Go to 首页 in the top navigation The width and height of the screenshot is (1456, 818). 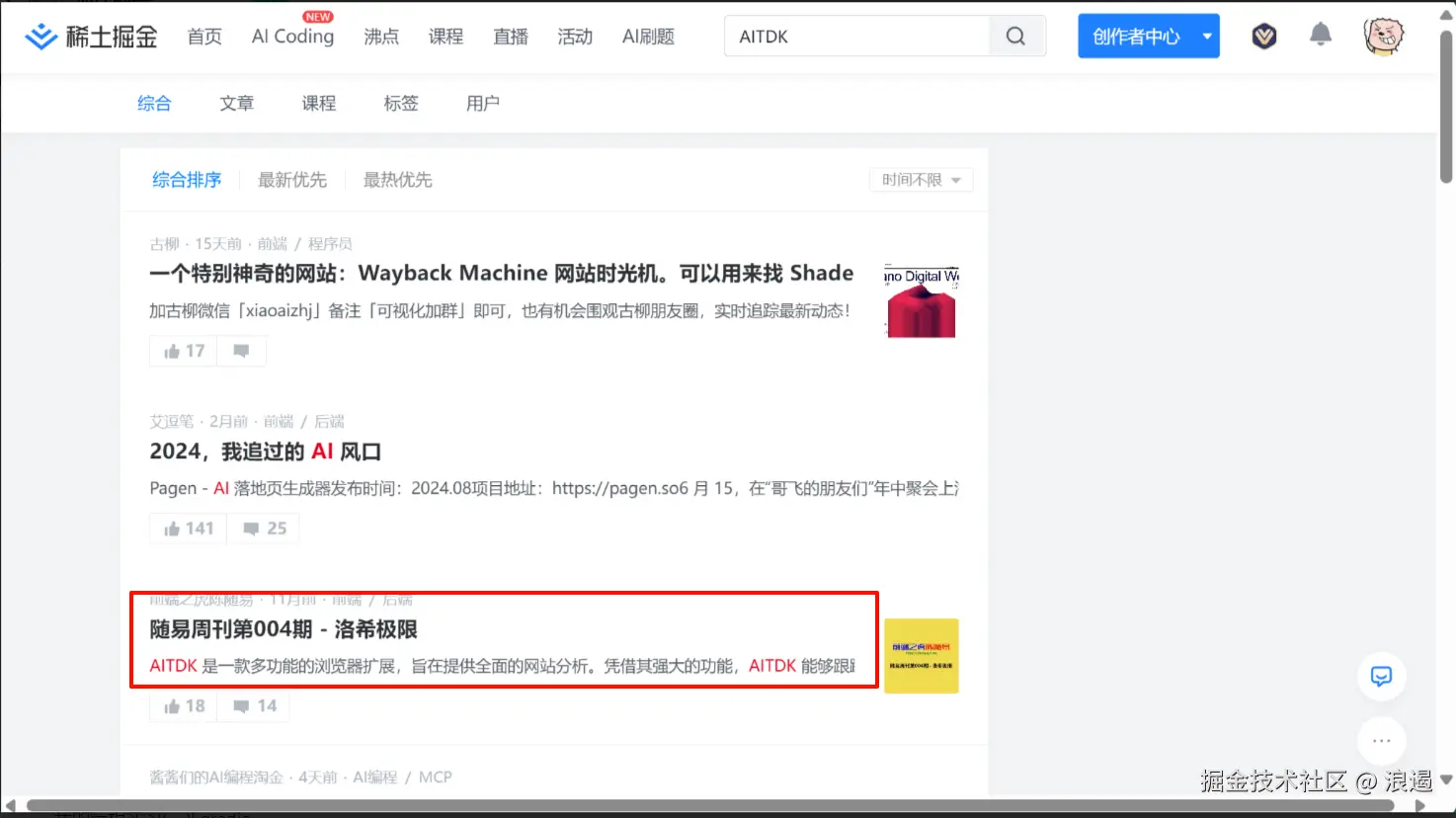[204, 37]
